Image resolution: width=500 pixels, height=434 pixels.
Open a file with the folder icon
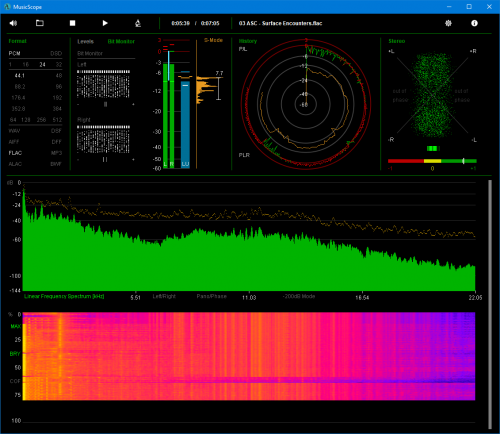tap(40, 23)
